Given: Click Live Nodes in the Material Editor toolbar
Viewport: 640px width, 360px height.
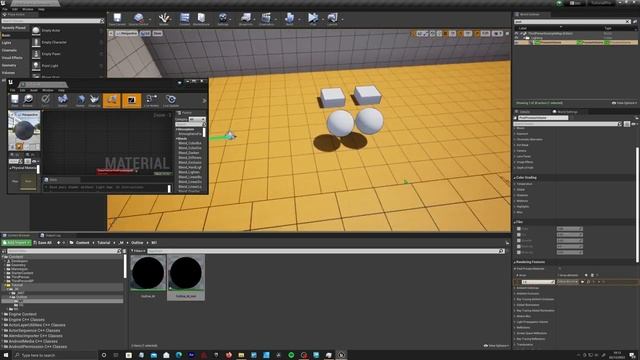Looking at the screenshot, I should tap(151, 100).
